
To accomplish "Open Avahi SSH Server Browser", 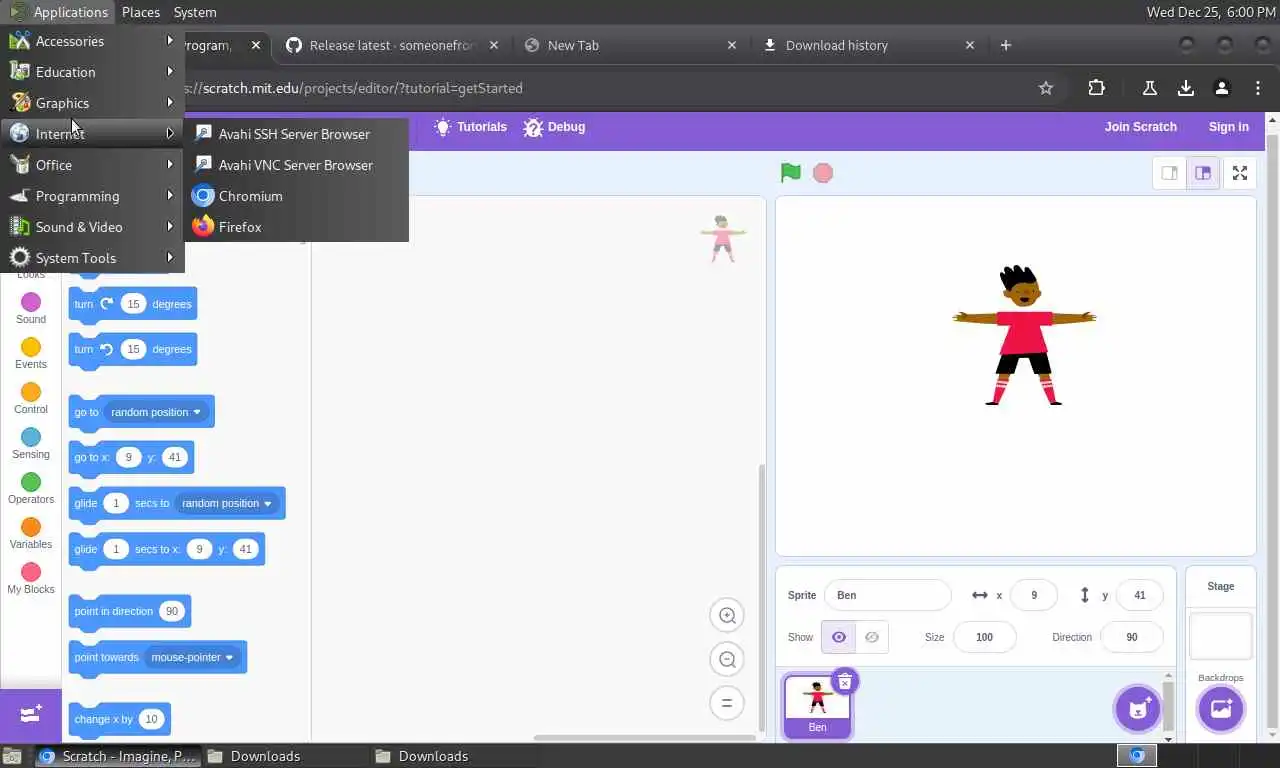I will pyautogui.click(x=296, y=134).
